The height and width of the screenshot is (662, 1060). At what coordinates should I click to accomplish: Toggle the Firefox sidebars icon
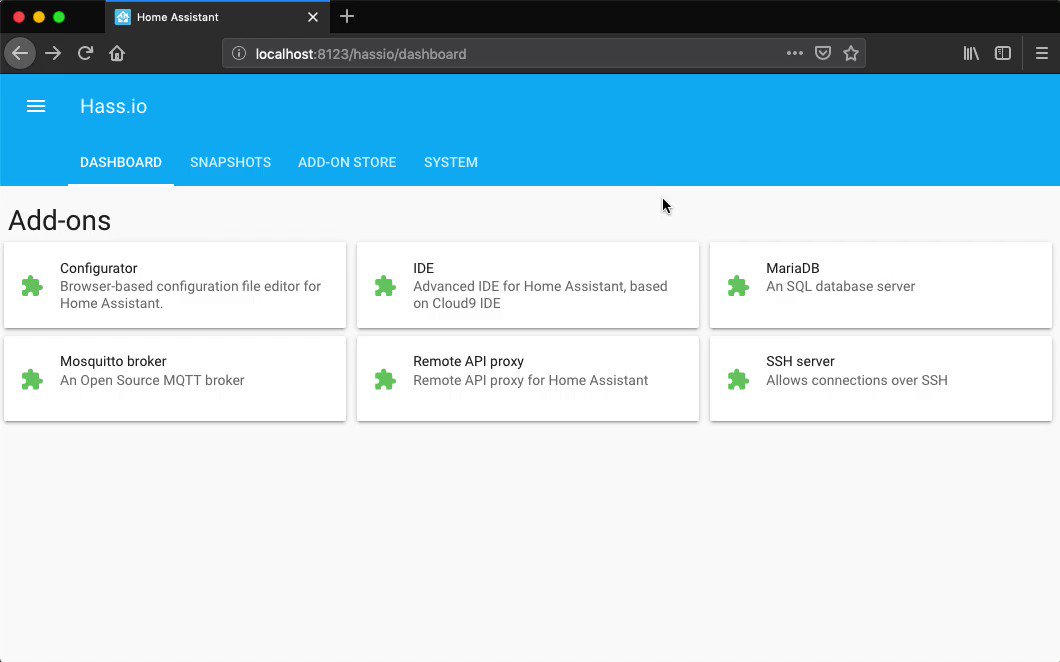coord(1003,53)
